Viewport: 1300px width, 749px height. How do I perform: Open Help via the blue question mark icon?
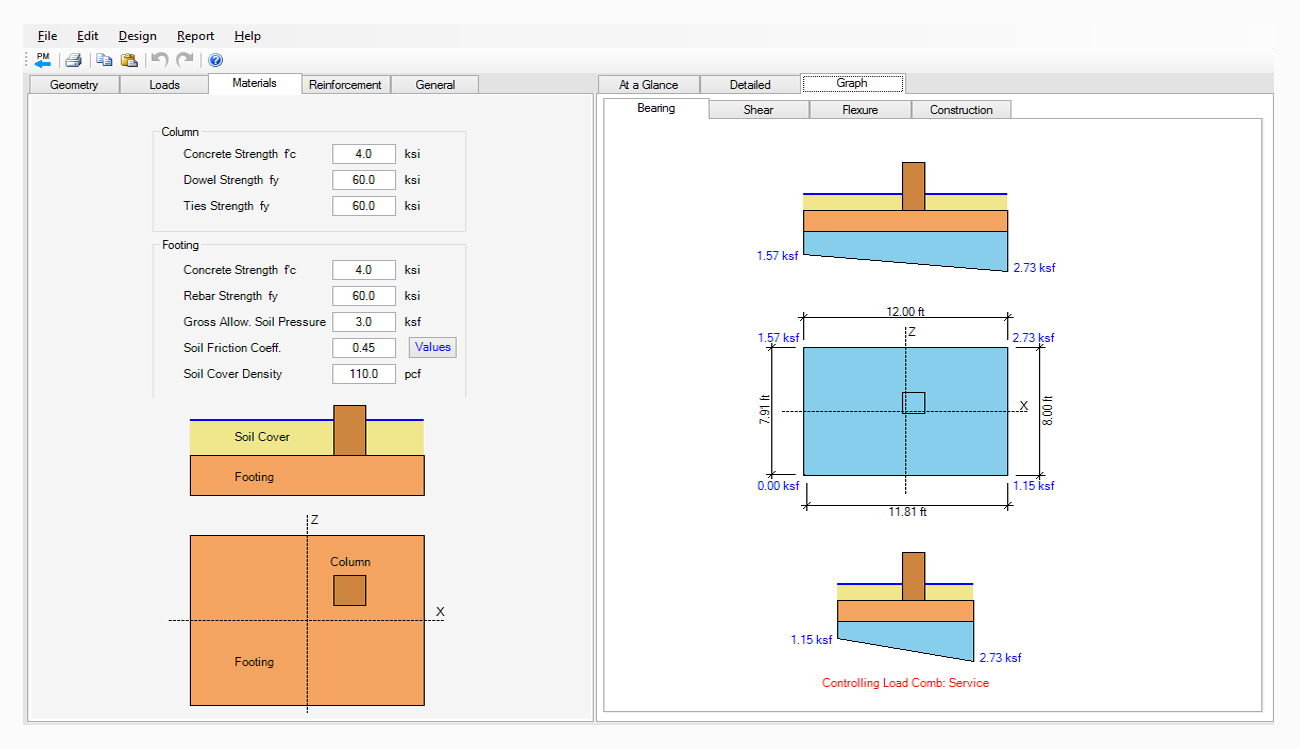tap(215, 60)
